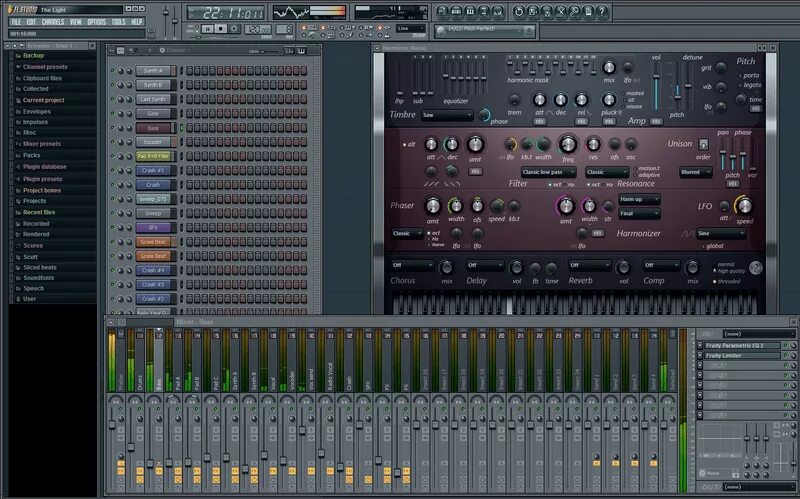Toggle mute LED for Gate channel
Screen dimensions: 800x499
[x=113, y=114]
